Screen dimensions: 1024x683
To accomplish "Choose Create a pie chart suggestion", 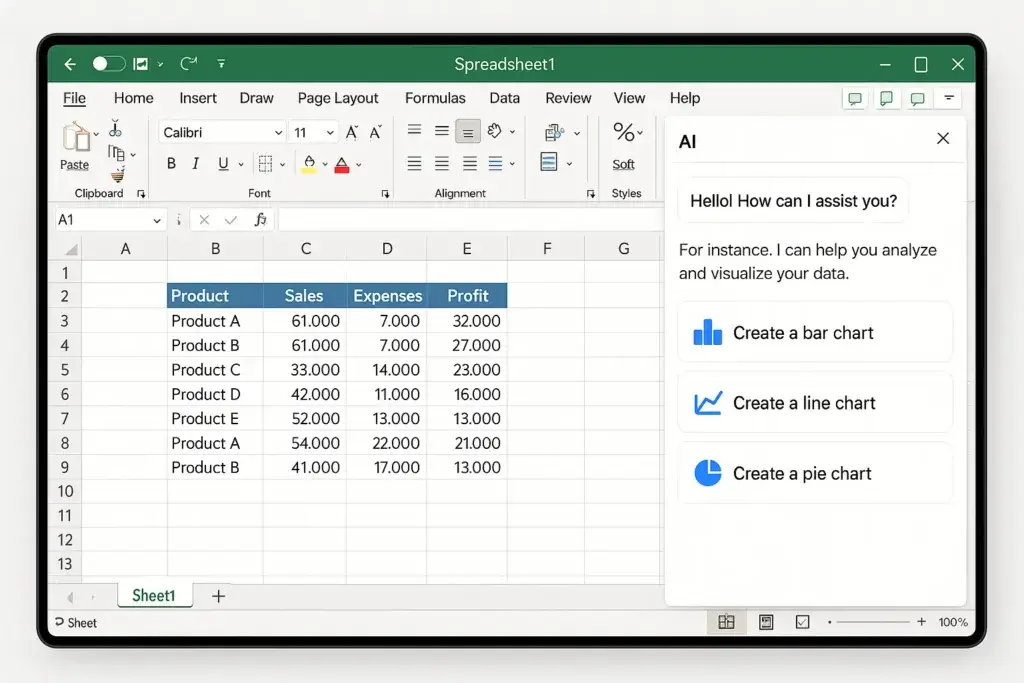I will tap(814, 473).
